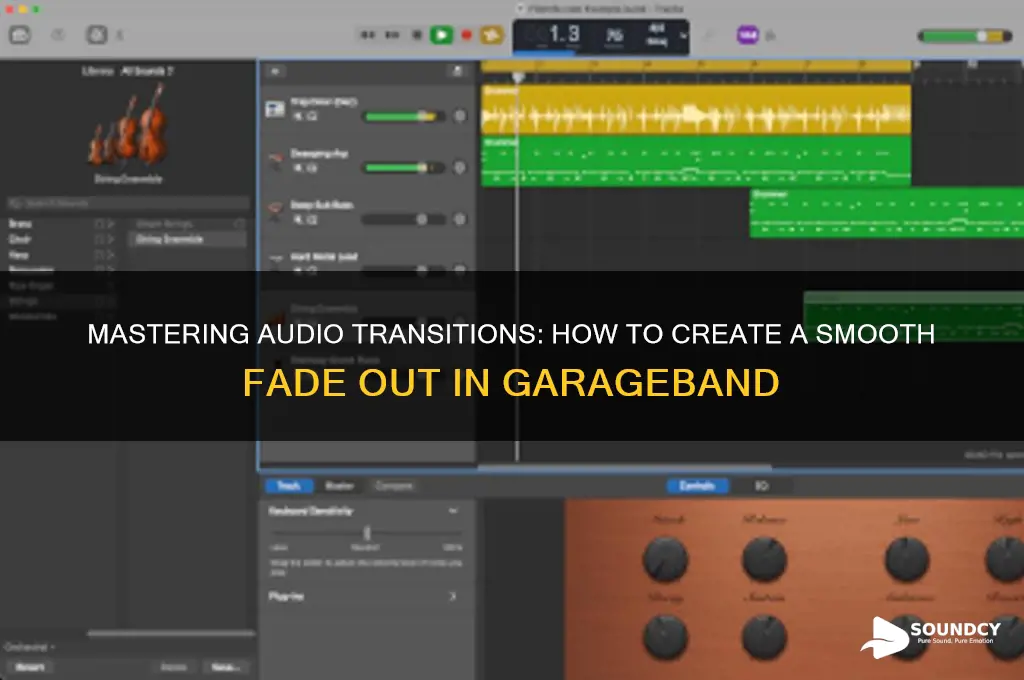Toggle the purple Count-in button

click(x=747, y=35)
